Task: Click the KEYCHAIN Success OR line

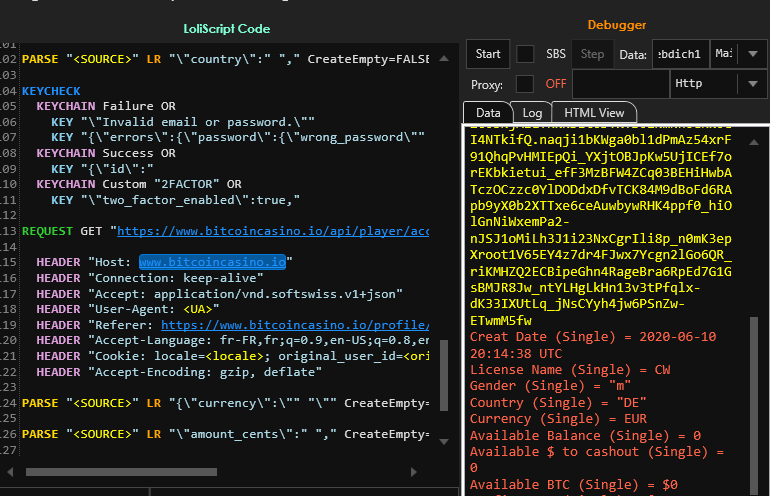Action: 106,153
